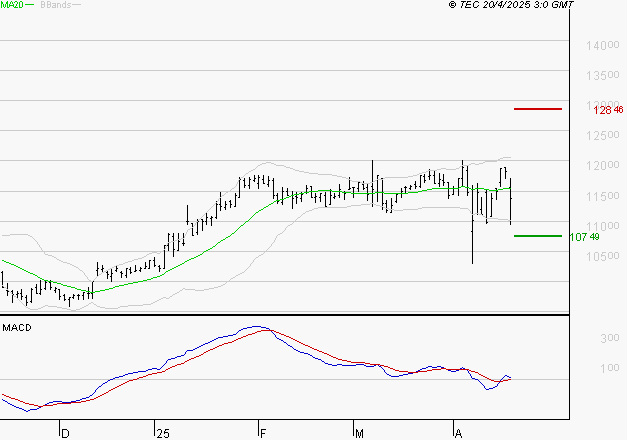
Task: Click the 25 year marker on time axis
Action: coord(162,433)
